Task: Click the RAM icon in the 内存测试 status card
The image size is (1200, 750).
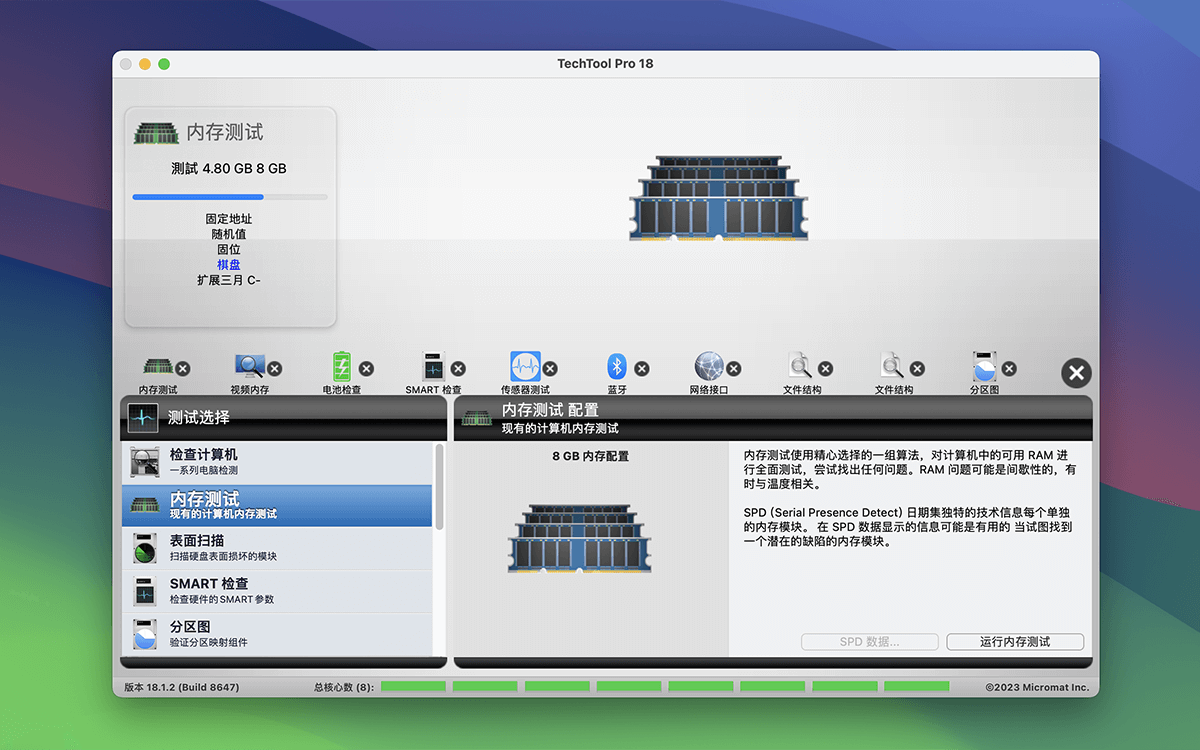Action: click(157, 133)
